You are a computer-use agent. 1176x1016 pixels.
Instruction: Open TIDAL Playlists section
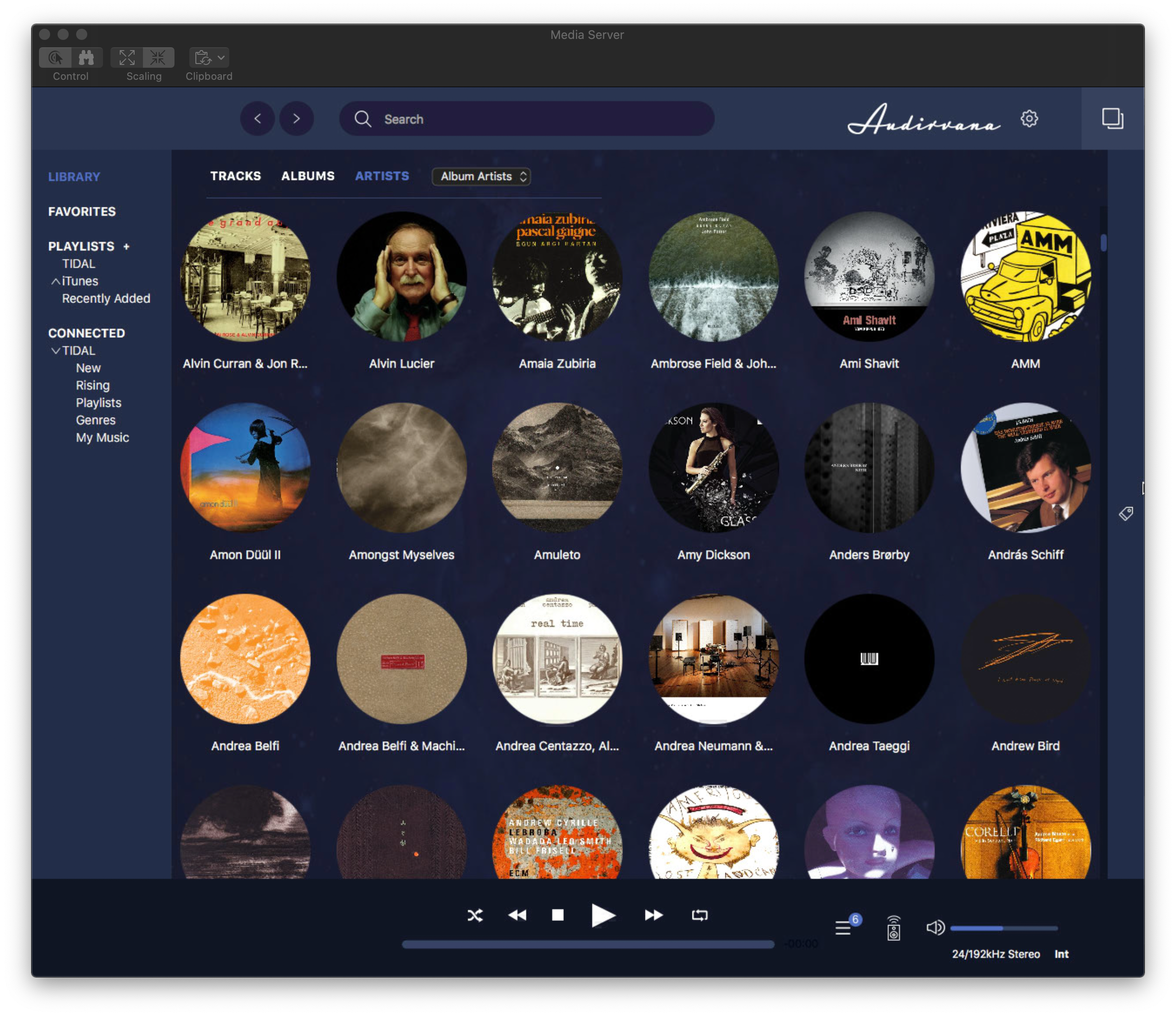pyautogui.click(x=99, y=403)
